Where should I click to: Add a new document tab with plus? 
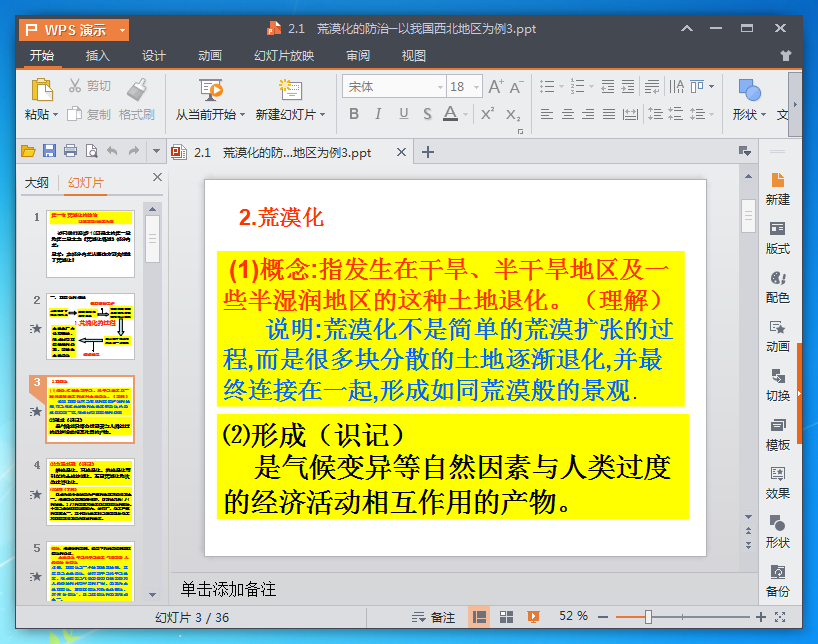click(428, 152)
